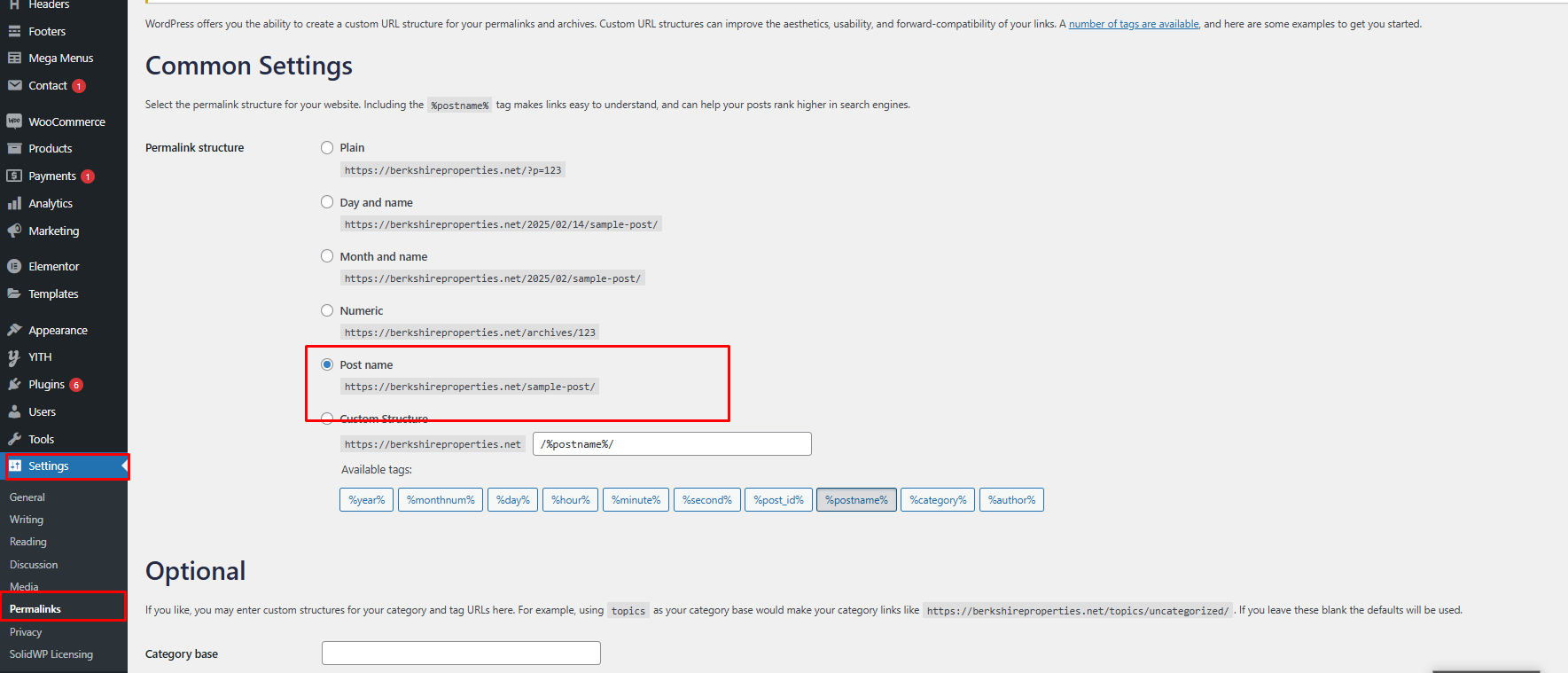1568x673 pixels.
Task: Click the YITH logo icon
Action: click(x=14, y=357)
